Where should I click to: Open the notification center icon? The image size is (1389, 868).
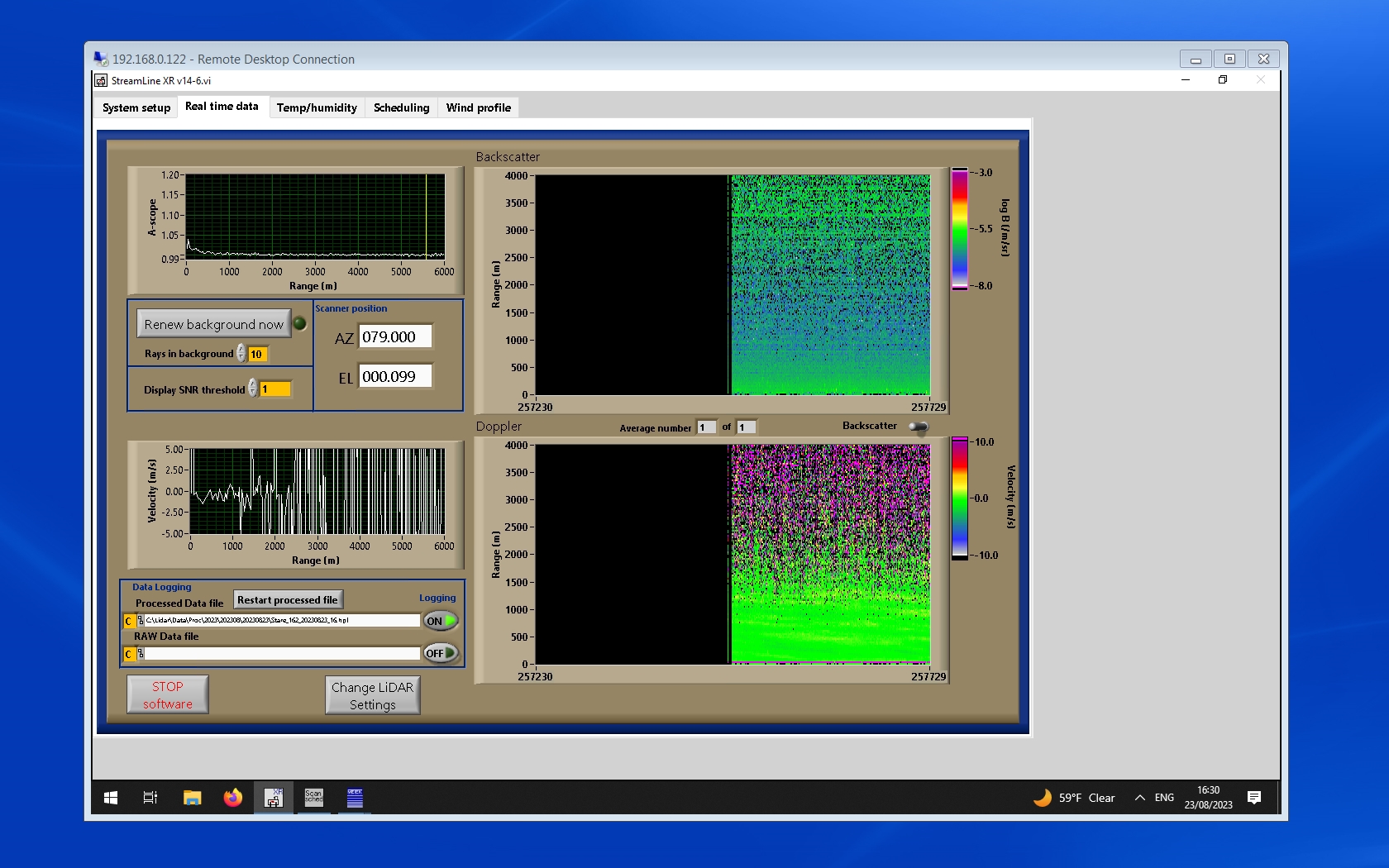click(x=1254, y=798)
